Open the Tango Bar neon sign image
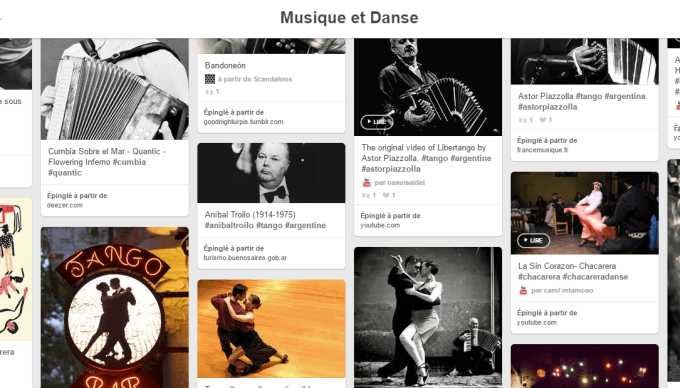680x388 pixels. [114, 307]
